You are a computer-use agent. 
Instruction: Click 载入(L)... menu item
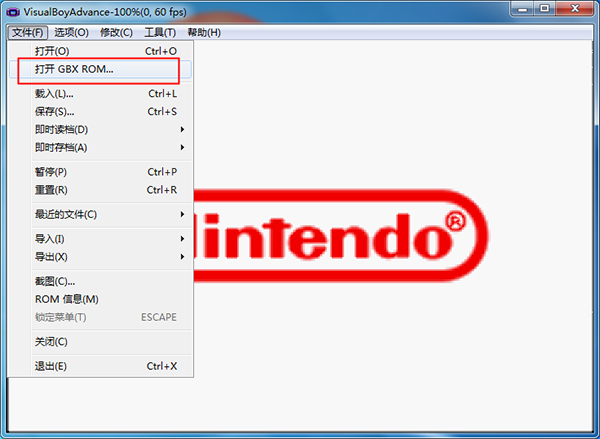[x=55, y=94]
